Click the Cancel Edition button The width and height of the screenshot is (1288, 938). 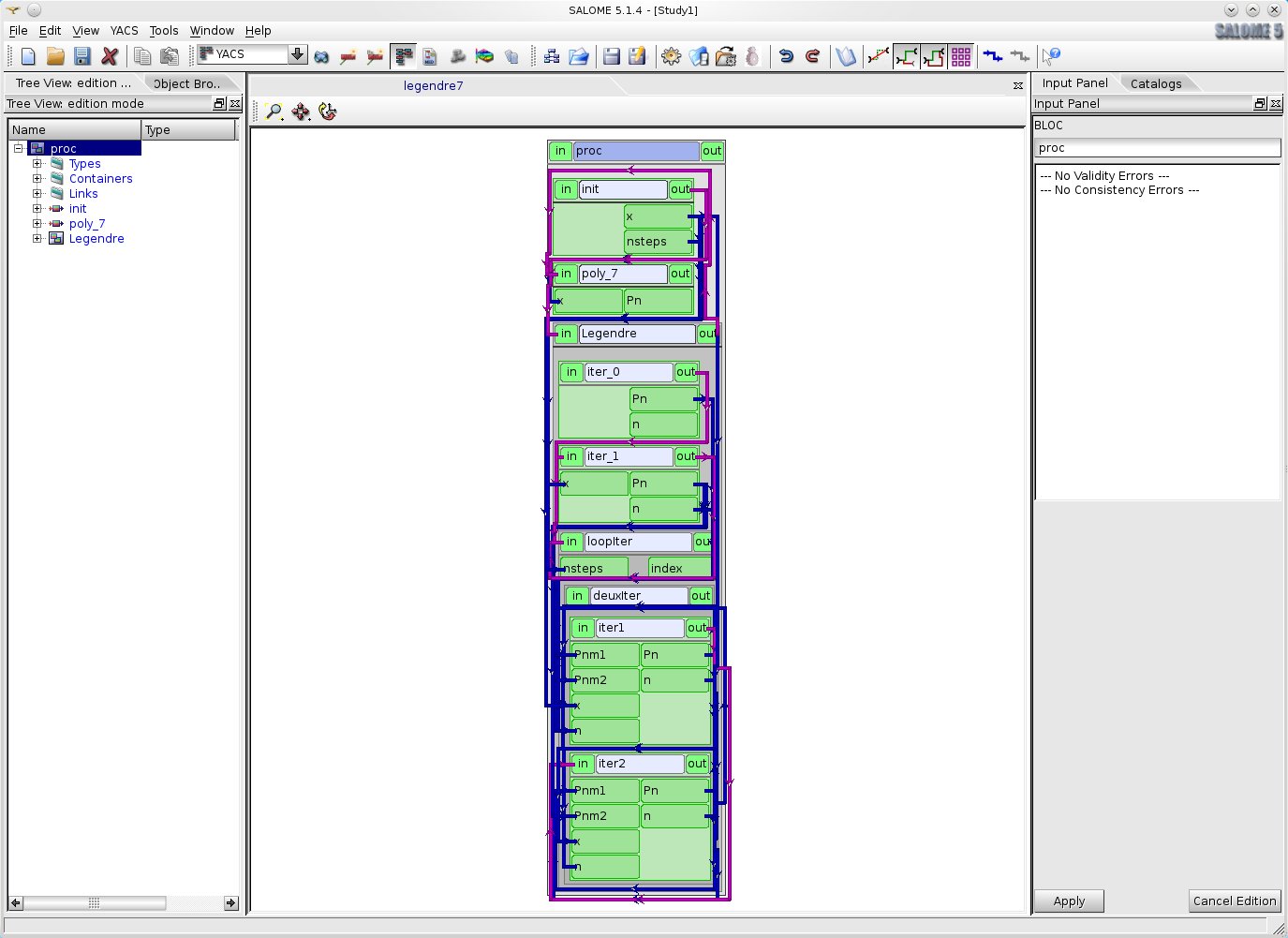point(1235,901)
